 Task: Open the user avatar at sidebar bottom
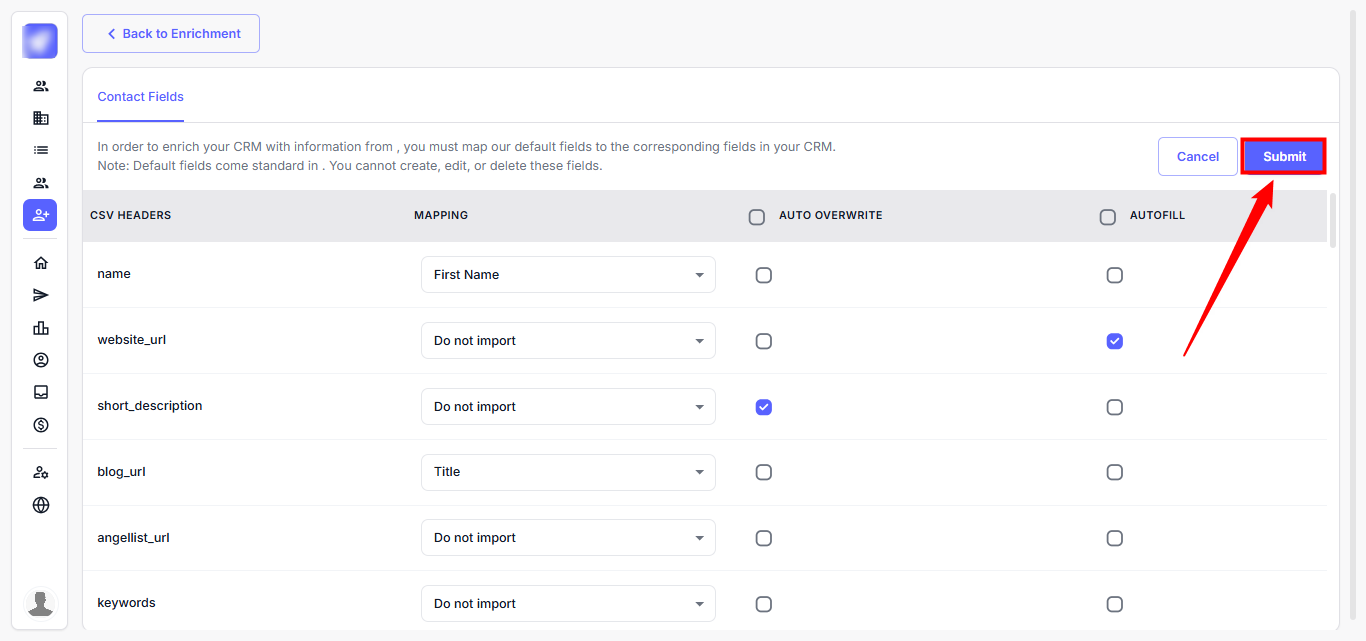40,603
